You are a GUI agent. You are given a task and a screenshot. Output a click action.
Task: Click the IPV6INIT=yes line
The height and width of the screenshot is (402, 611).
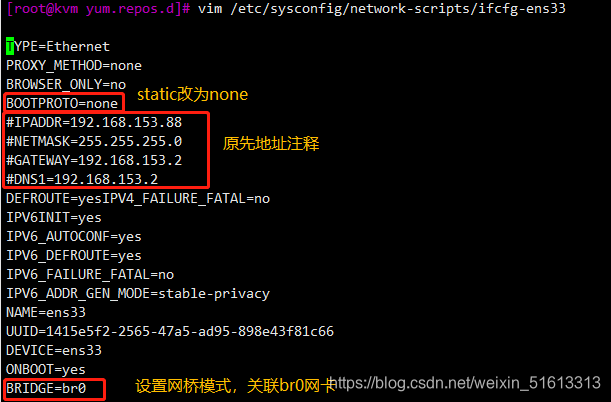(x=54, y=218)
